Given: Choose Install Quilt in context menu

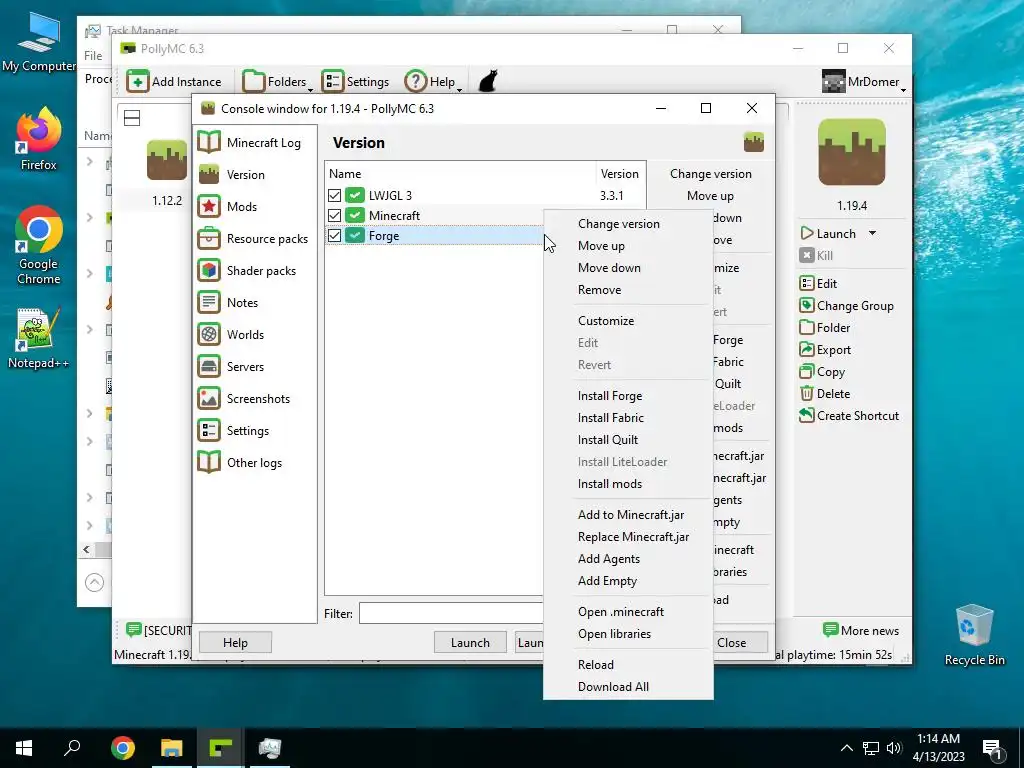Looking at the screenshot, I should click(607, 440).
